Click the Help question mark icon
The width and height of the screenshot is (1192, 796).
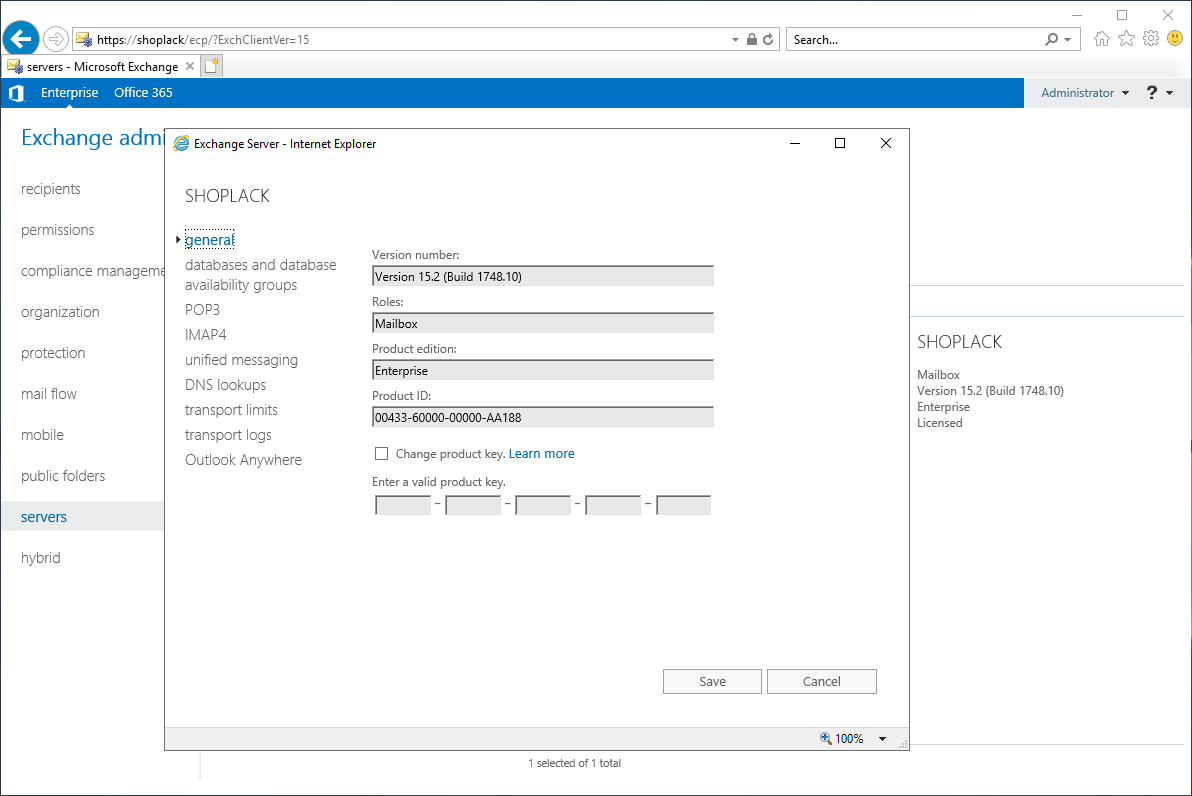pos(1152,93)
